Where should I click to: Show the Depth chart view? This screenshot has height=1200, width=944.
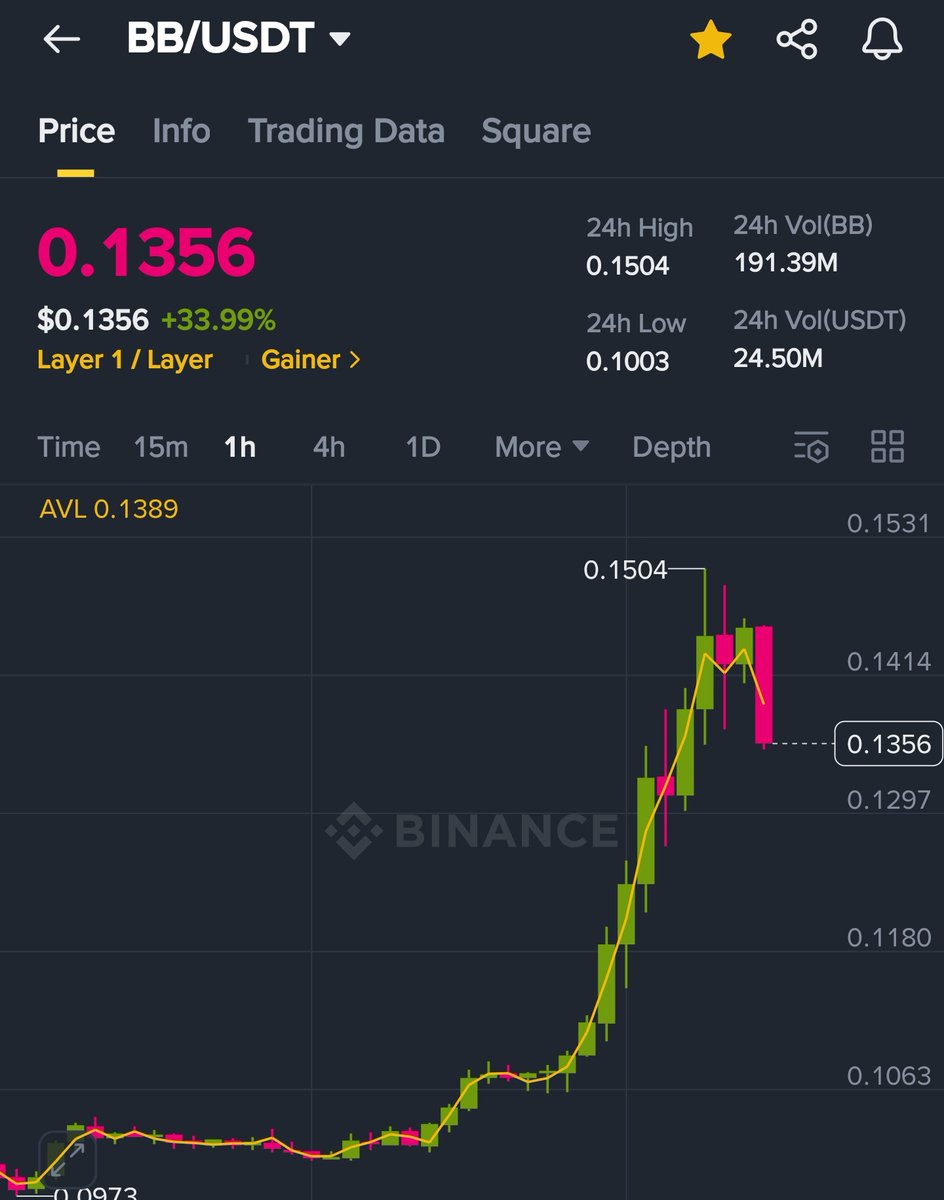point(671,447)
